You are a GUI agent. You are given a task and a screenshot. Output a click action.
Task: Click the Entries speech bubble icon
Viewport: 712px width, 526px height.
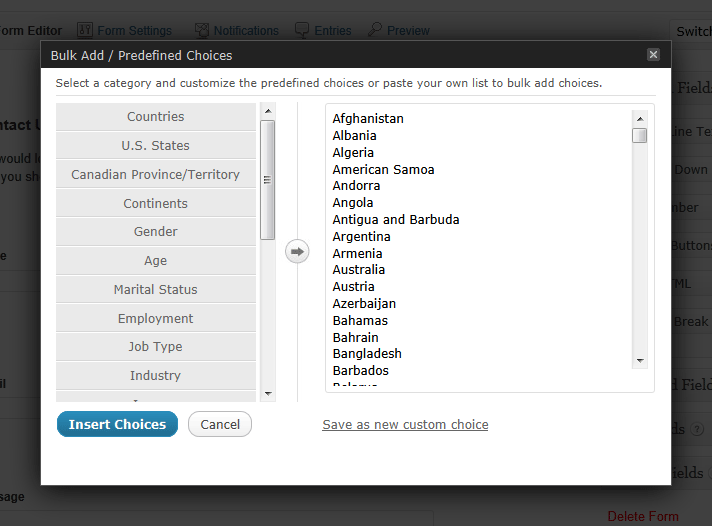click(302, 30)
